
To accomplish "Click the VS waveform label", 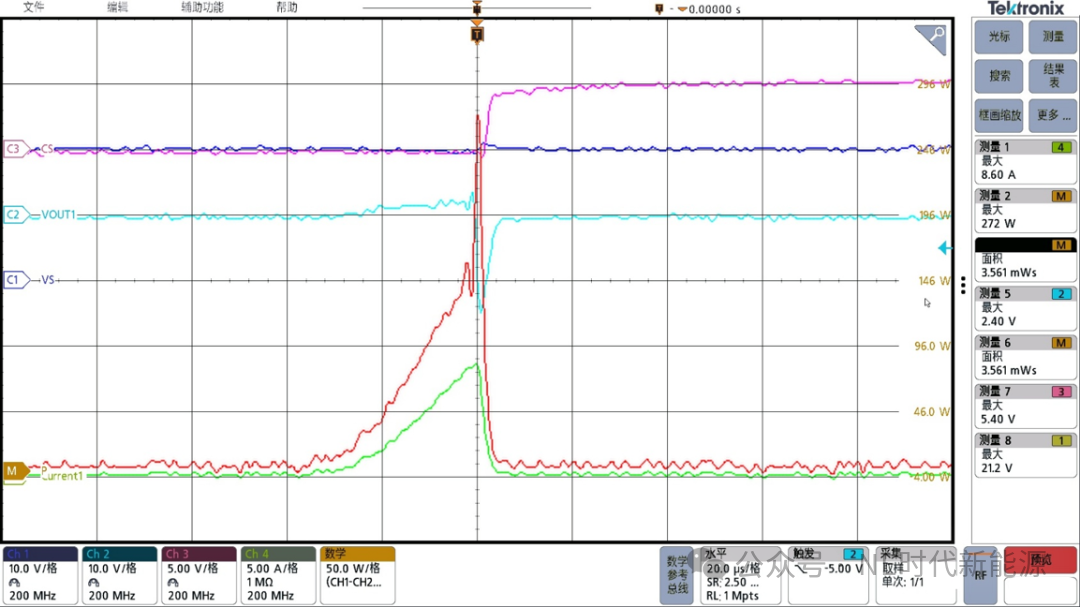I will click(x=48, y=280).
